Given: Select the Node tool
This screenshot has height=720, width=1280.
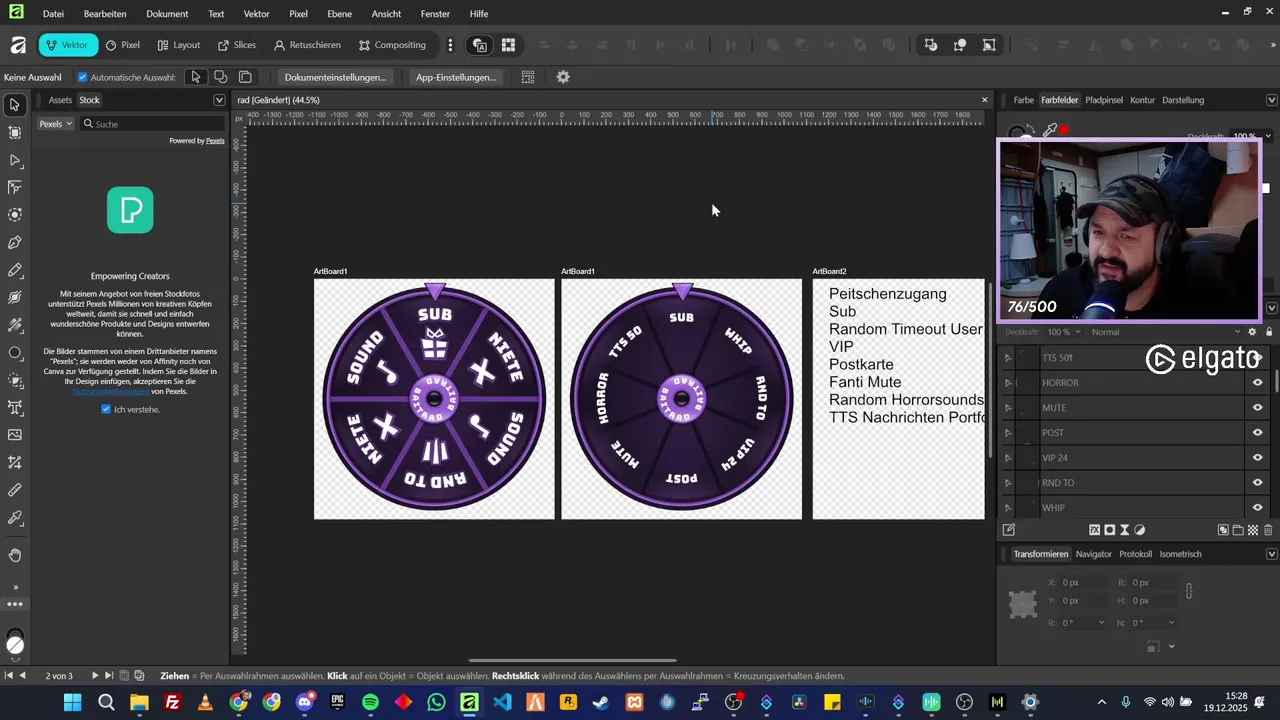Looking at the screenshot, I should [x=15, y=160].
